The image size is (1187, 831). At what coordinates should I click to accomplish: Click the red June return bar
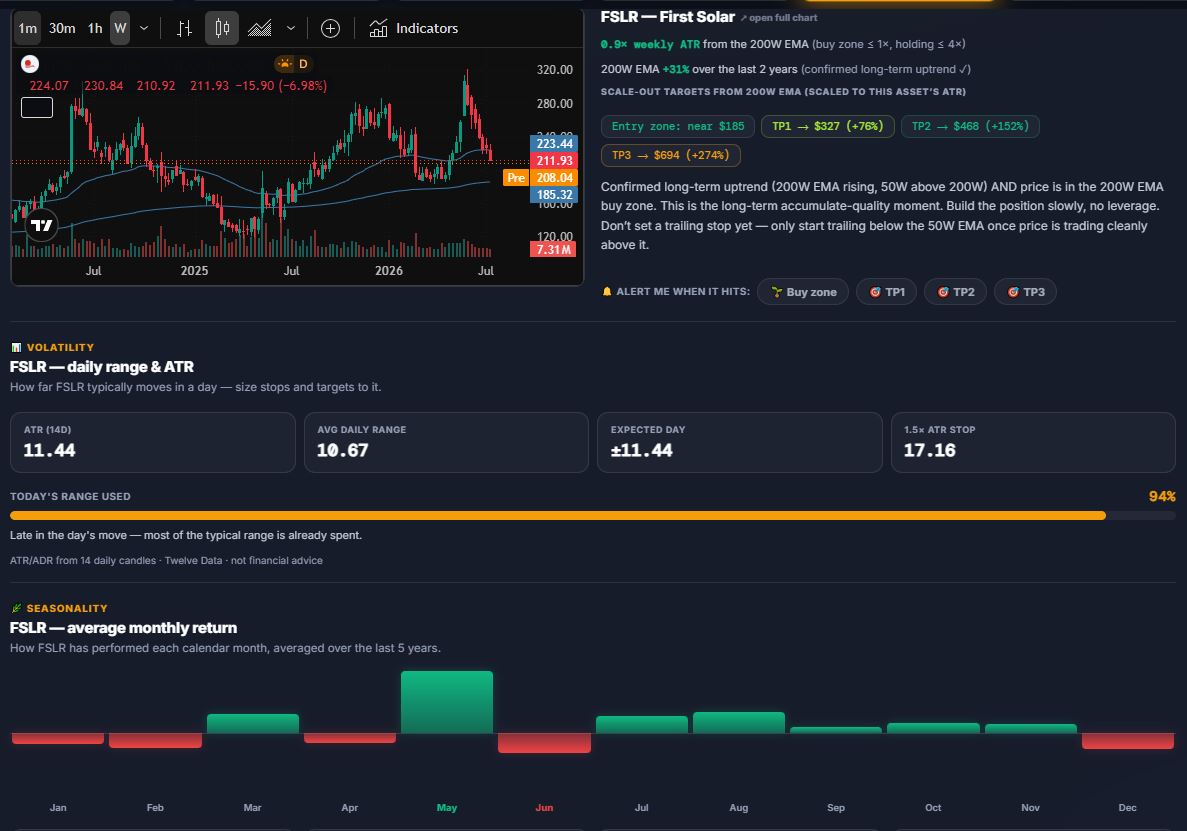click(544, 742)
